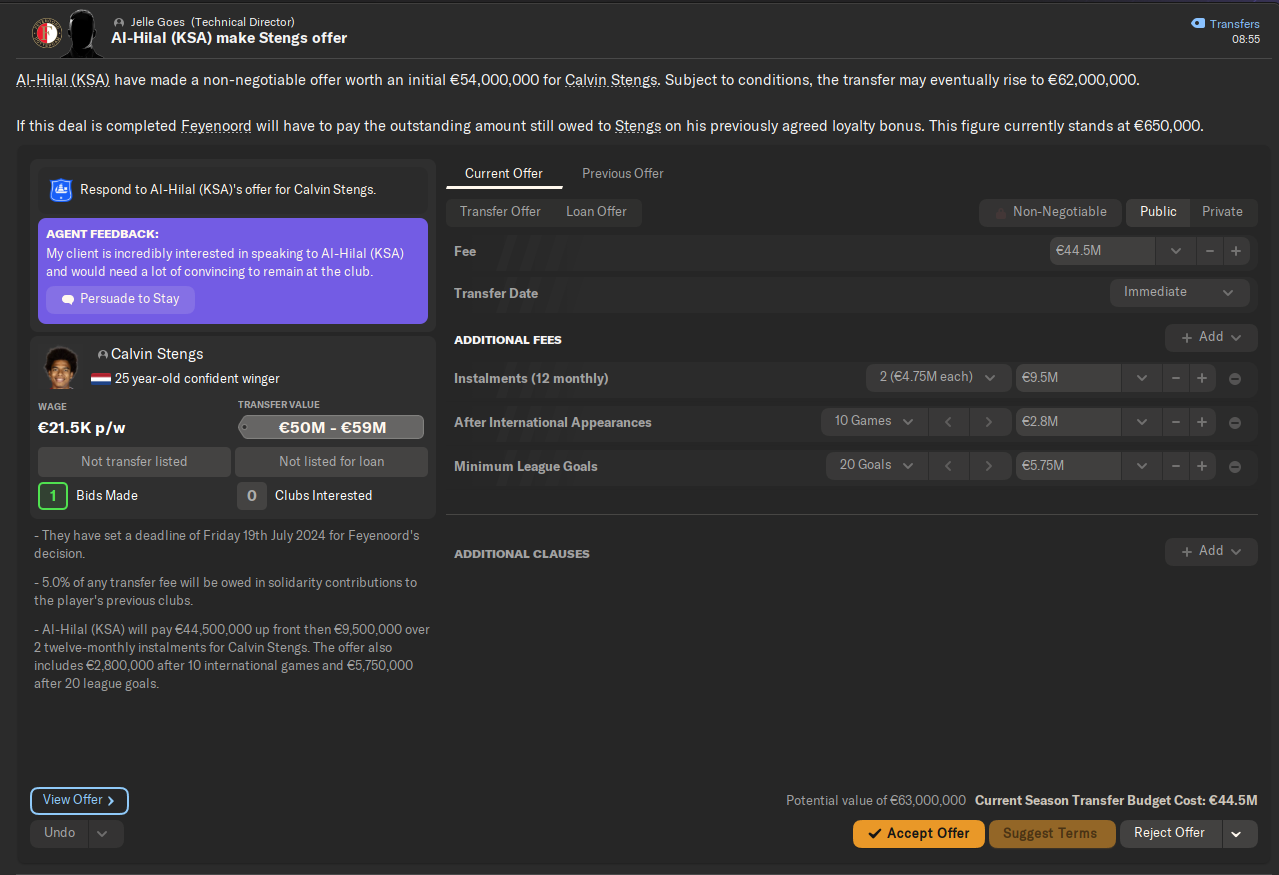The image size is (1279, 875).
Task: Open the instalments count dropdown showing 2
Action: (937, 378)
